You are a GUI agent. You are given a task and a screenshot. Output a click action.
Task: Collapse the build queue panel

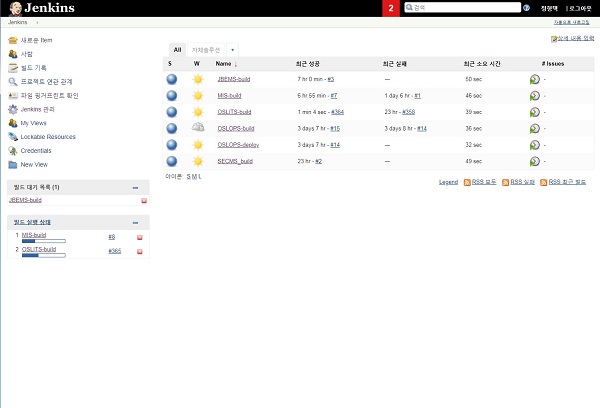click(x=135, y=188)
